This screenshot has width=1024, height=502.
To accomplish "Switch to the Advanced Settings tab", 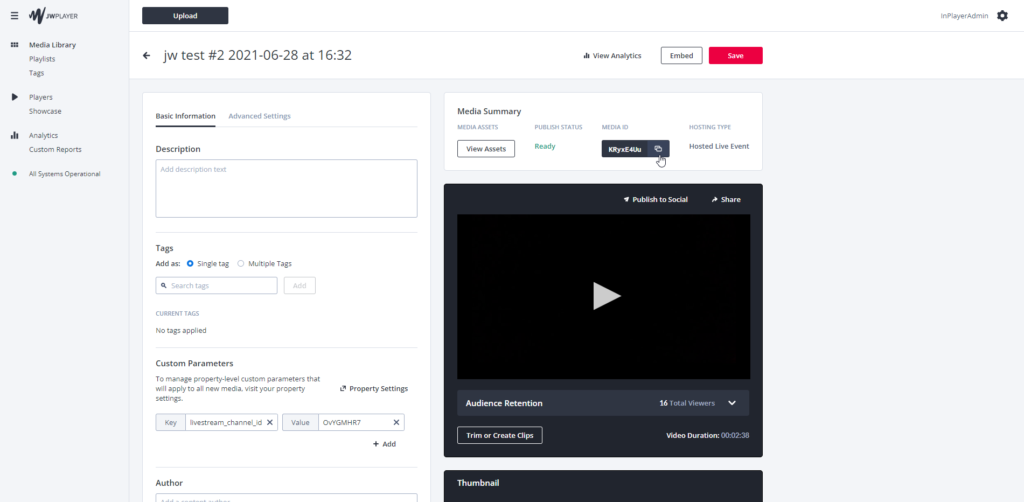I will pyautogui.click(x=259, y=116).
